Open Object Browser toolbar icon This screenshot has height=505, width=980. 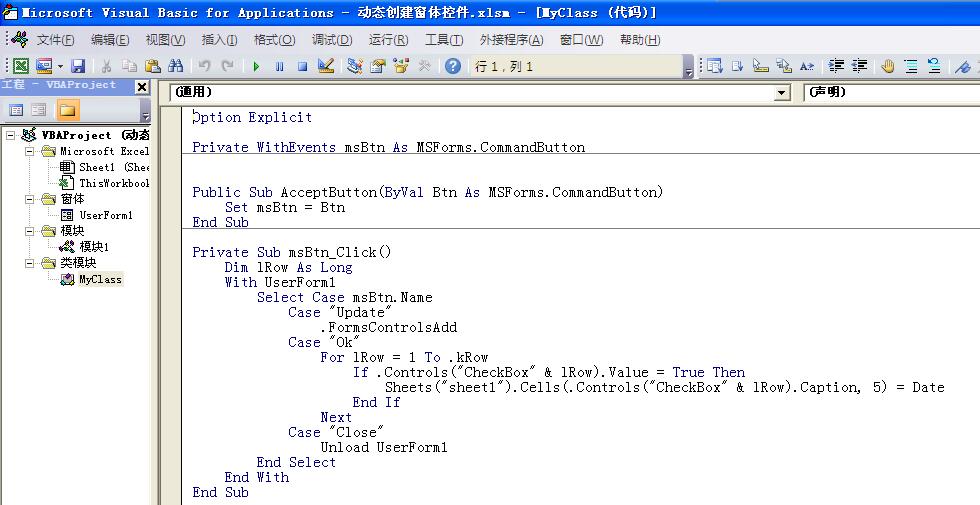[x=401, y=66]
